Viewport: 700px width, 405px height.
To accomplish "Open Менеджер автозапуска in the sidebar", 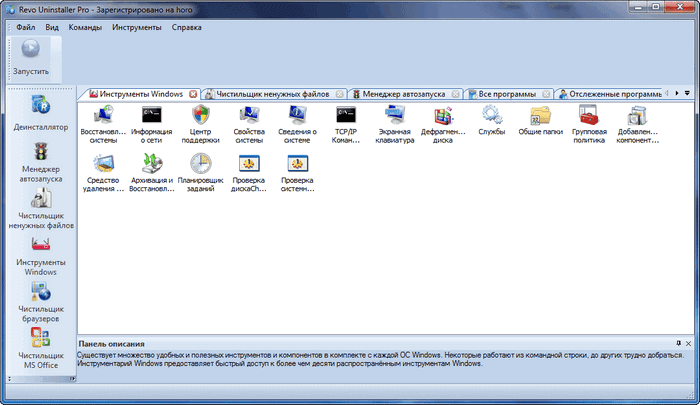I will tap(41, 162).
